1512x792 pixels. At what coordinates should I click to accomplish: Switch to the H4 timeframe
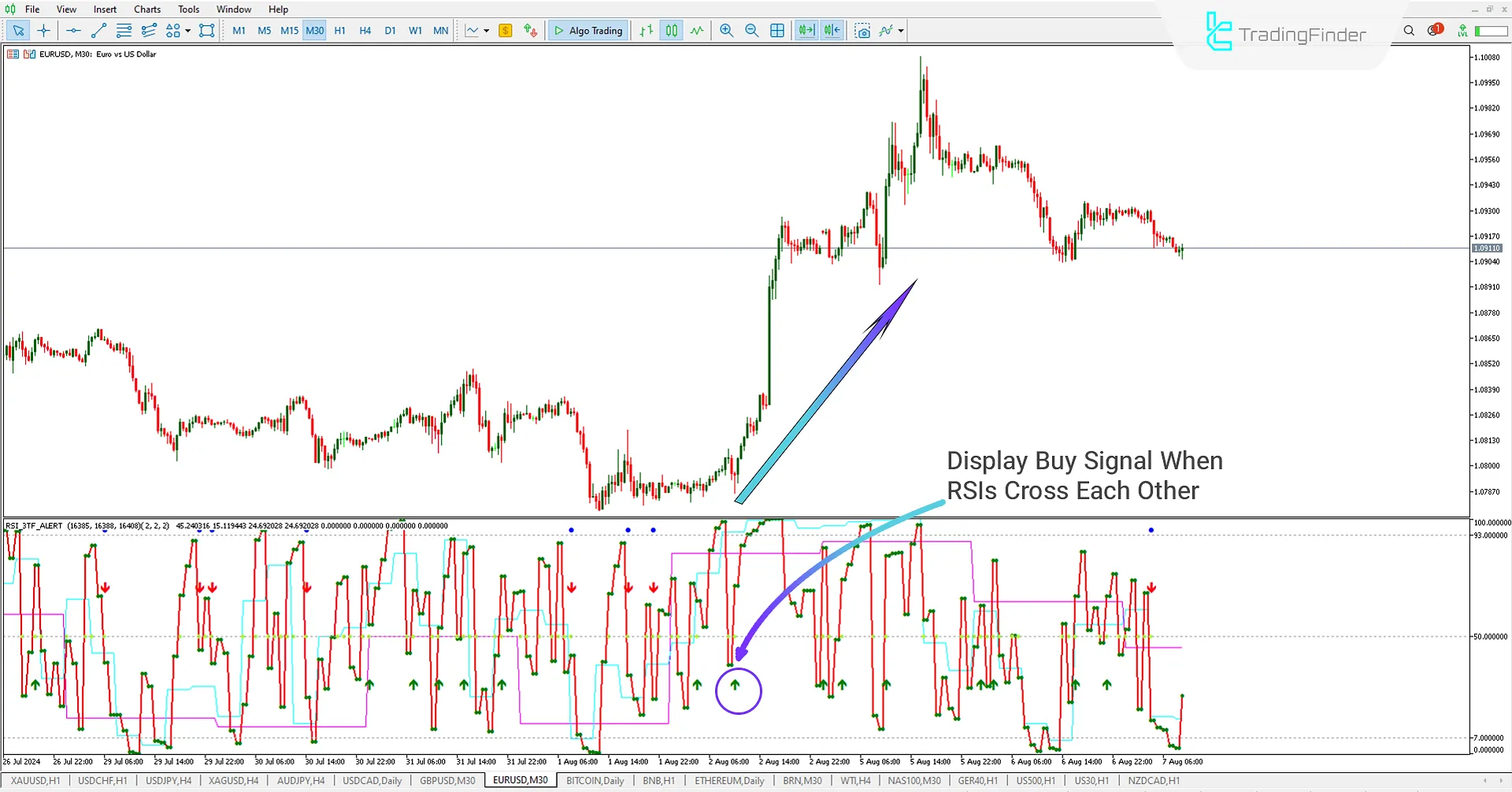pos(365,31)
